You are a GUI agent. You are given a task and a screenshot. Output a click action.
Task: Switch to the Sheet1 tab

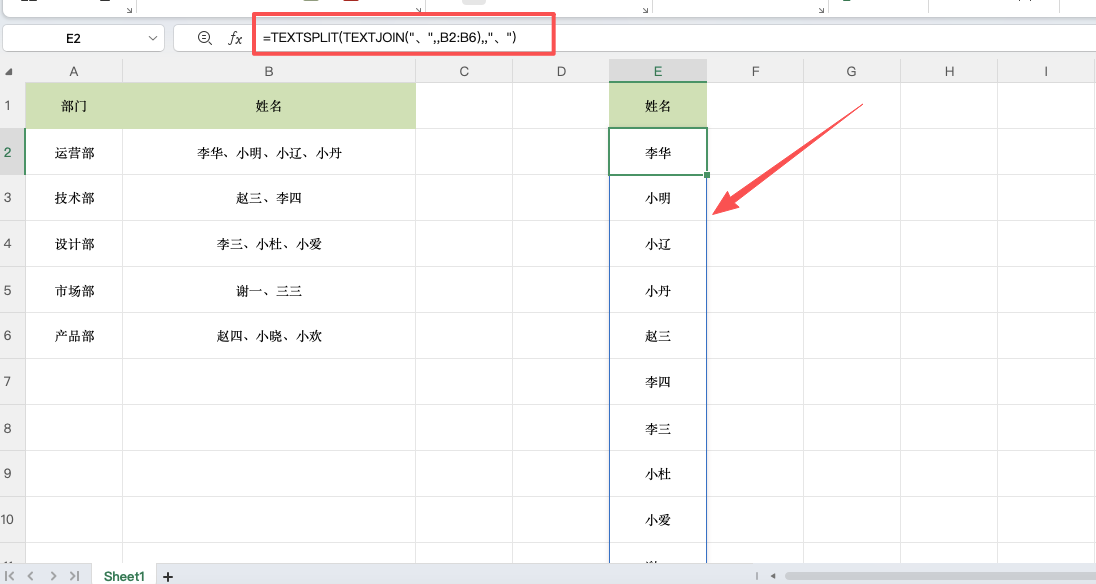point(123,576)
